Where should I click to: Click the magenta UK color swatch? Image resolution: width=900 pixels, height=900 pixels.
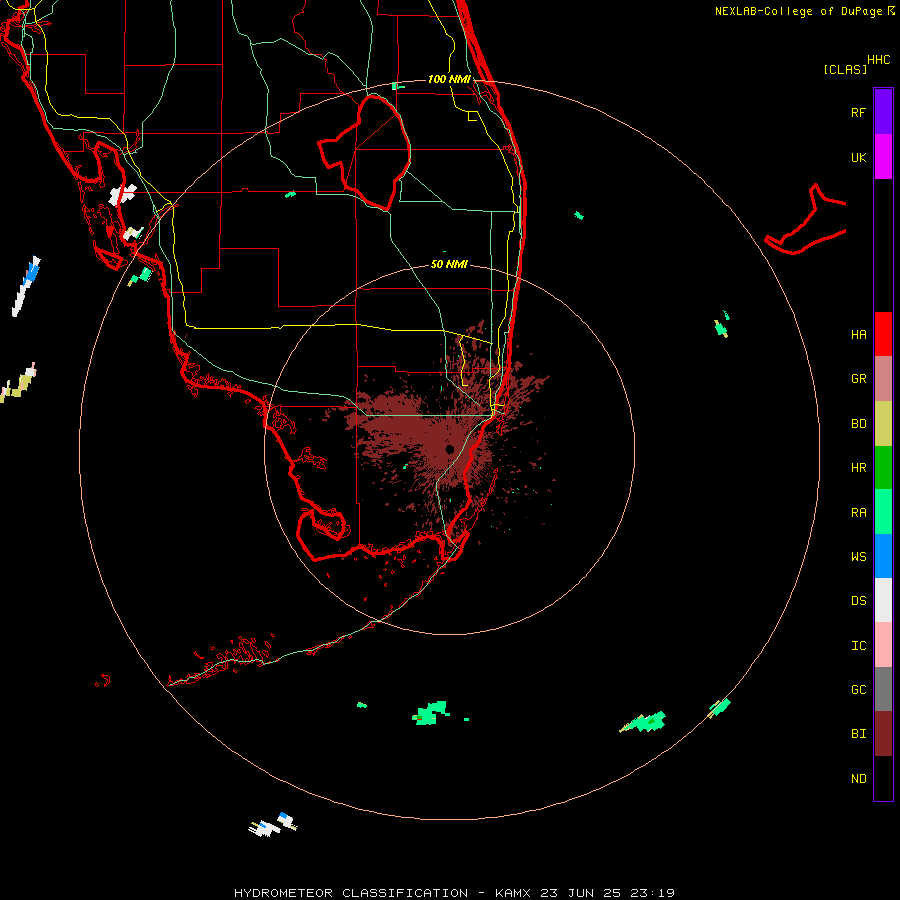[x=883, y=157]
